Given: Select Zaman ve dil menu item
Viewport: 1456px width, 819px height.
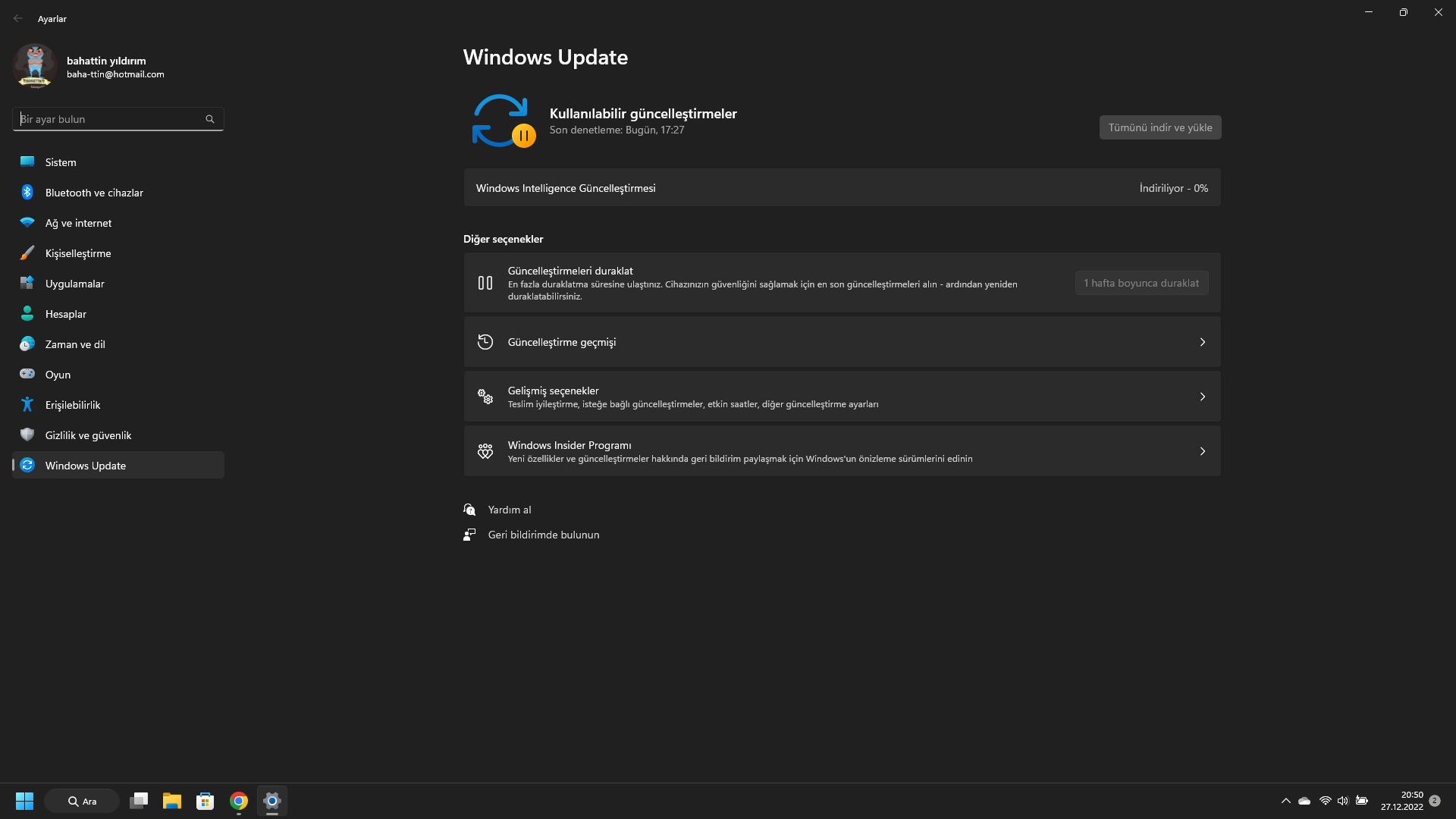Looking at the screenshot, I should pyautogui.click(x=75, y=344).
